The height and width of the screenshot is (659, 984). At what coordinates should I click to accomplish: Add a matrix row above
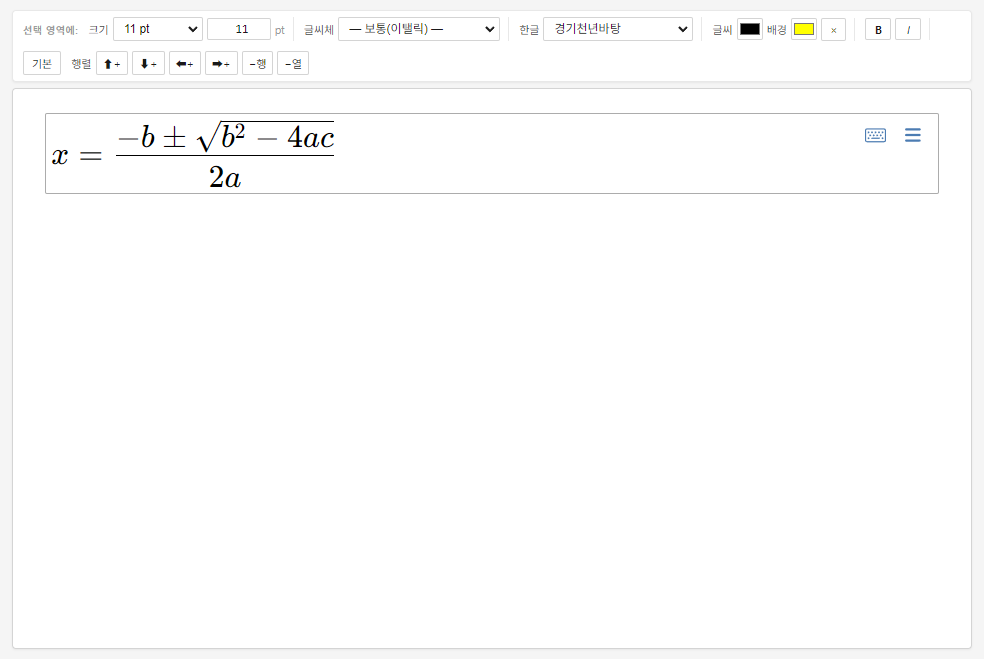[x=112, y=63]
